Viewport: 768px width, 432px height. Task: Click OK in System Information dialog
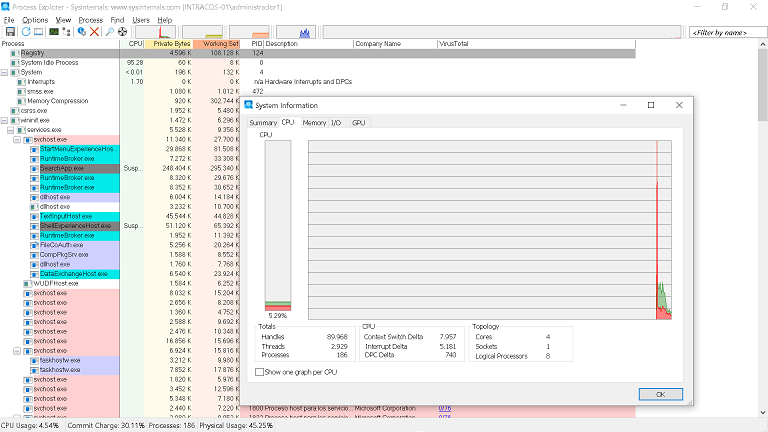(660, 394)
